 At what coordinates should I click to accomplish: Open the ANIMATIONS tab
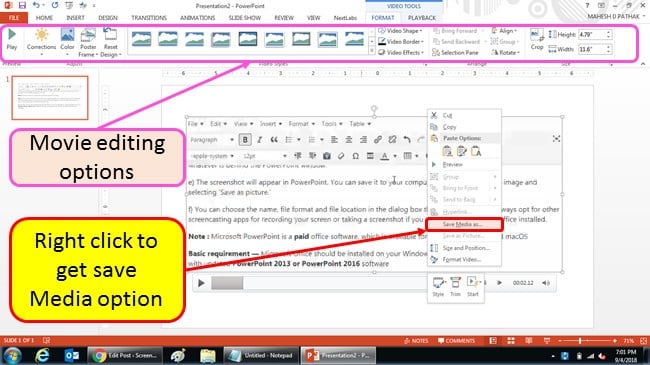(197, 18)
